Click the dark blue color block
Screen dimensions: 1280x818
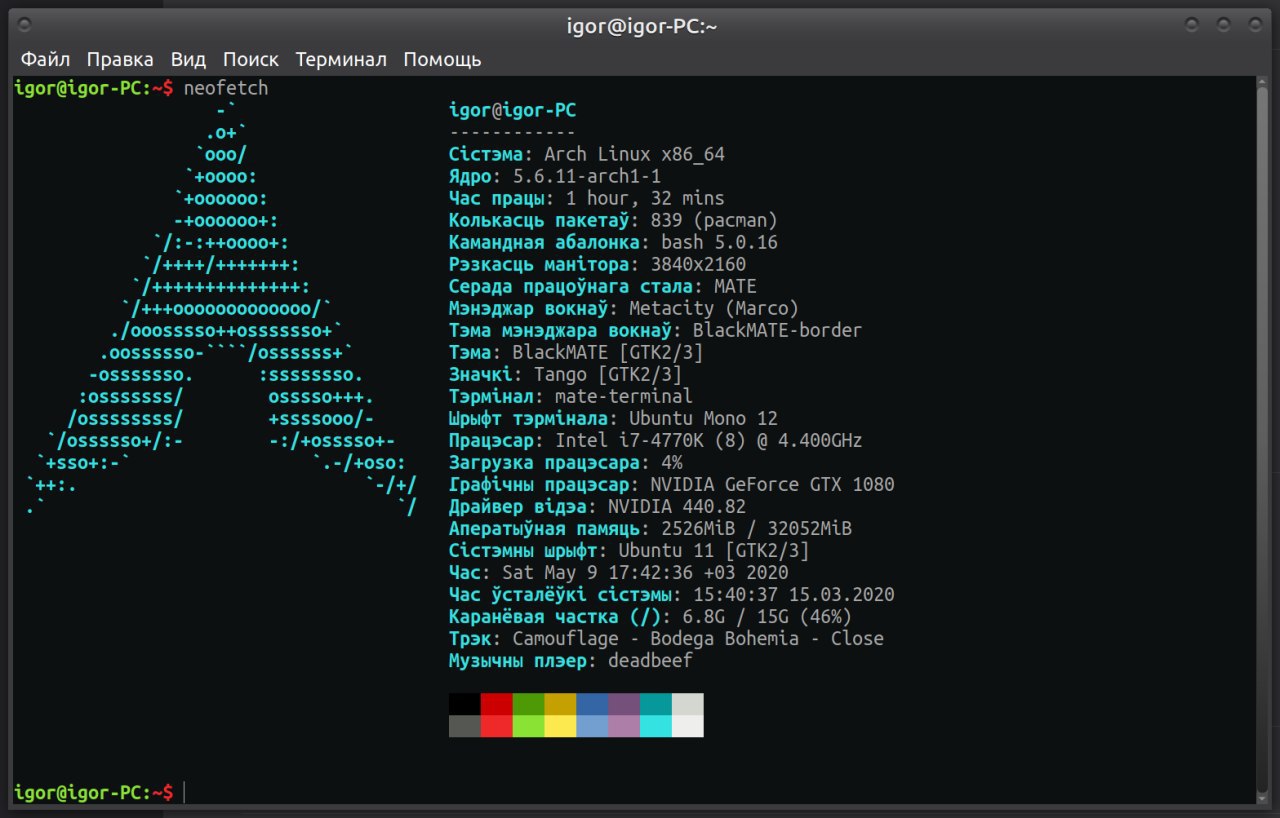tap(592, 704)
